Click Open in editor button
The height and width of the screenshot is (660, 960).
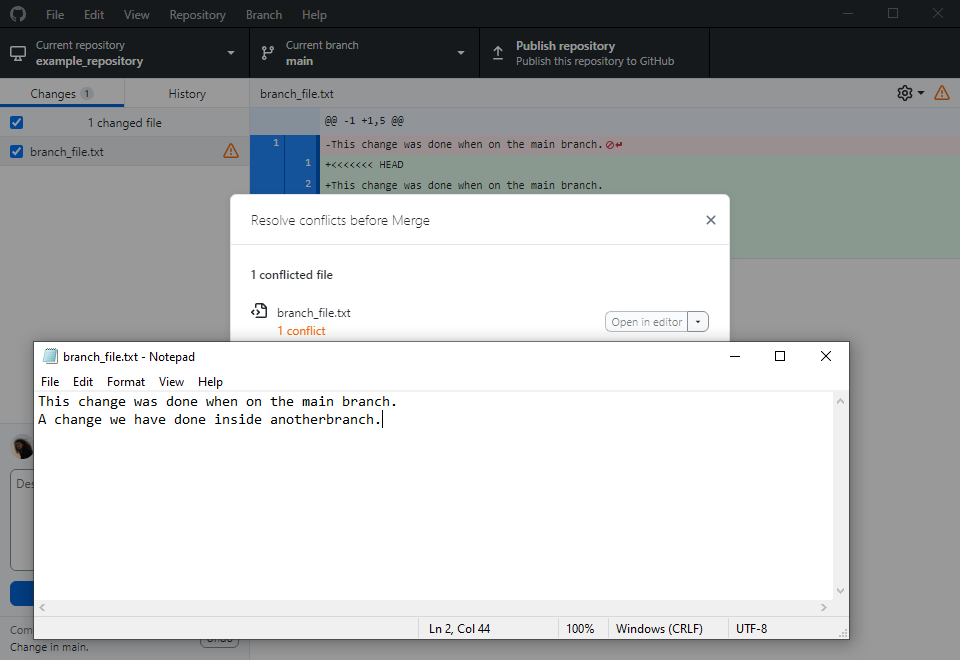pyautogui.click(x=647, y=322)
